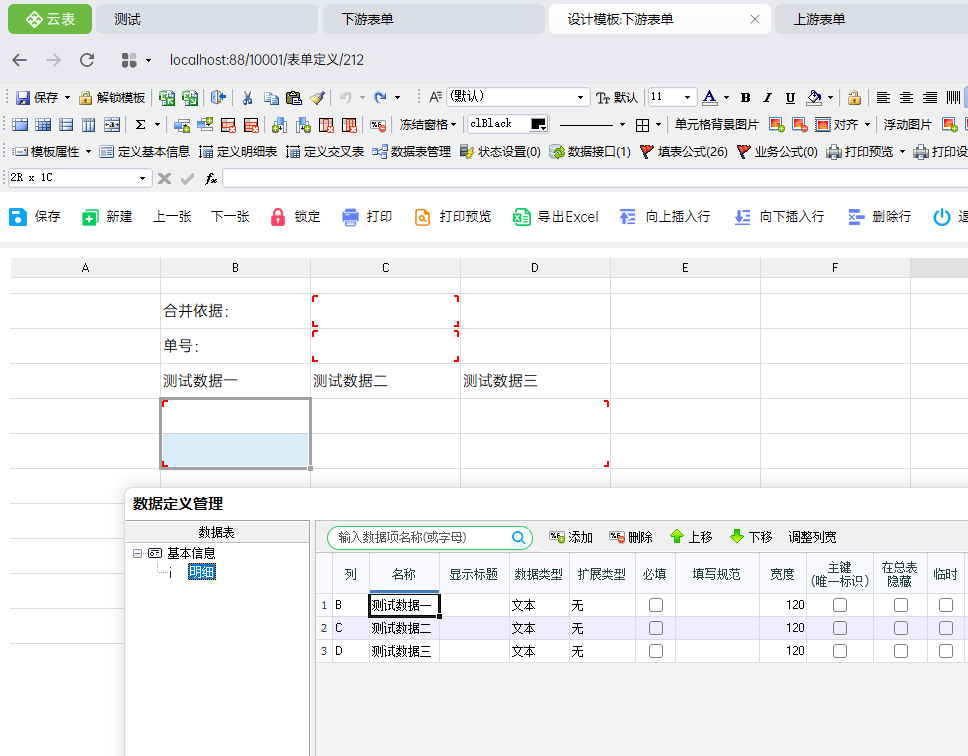Open the font name (默认) dropdown
Viewport: 968px width, 756px height.
click(x=580, y=98)
